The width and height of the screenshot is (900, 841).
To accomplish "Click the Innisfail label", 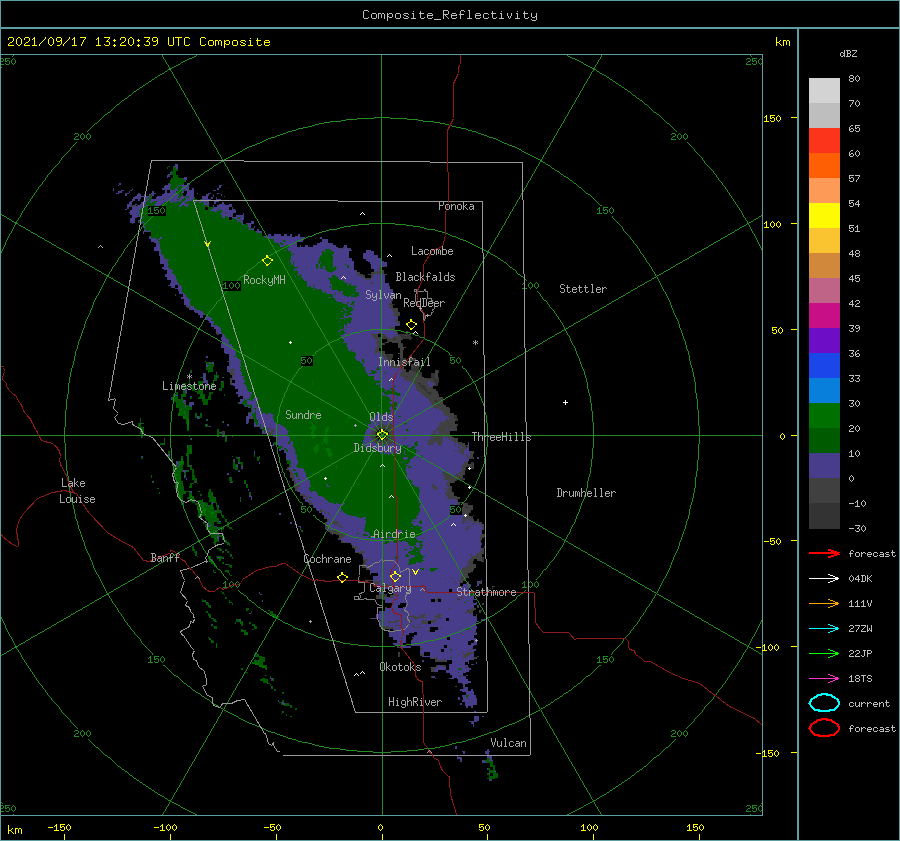I will pos(404,362).
